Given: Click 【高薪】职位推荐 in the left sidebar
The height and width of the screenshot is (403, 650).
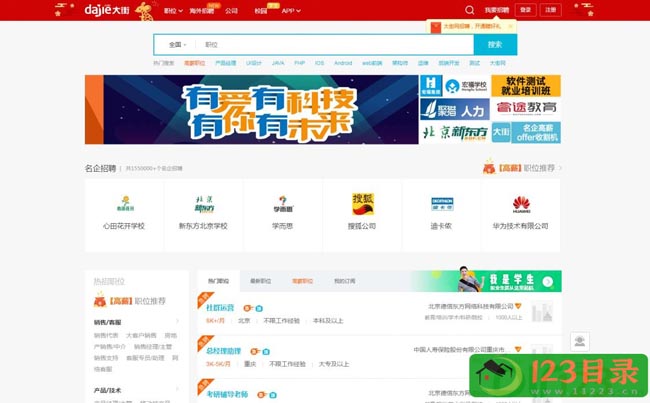Looking at the screenshot, I should pos(130,301).
